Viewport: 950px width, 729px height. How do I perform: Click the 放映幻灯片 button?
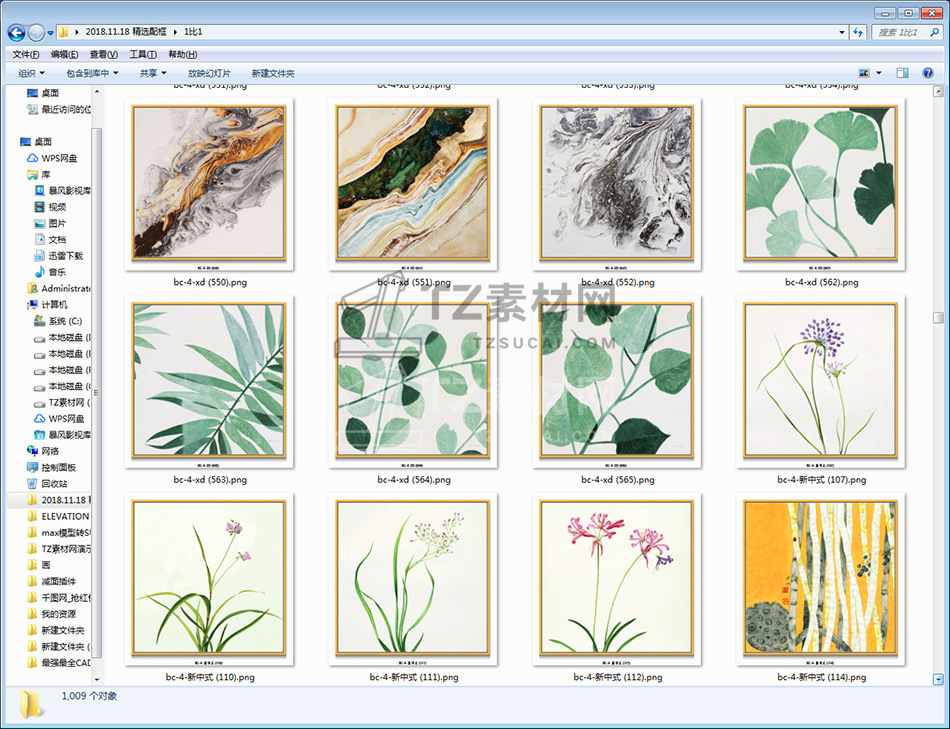(209, 73)
